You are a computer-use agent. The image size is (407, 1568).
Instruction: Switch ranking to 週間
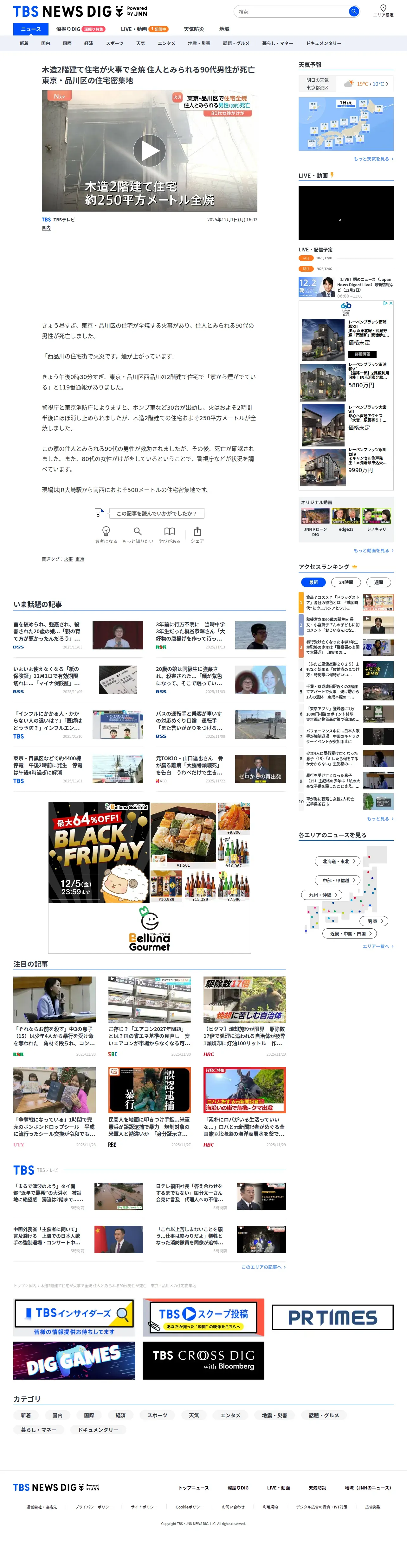(378, 582)
